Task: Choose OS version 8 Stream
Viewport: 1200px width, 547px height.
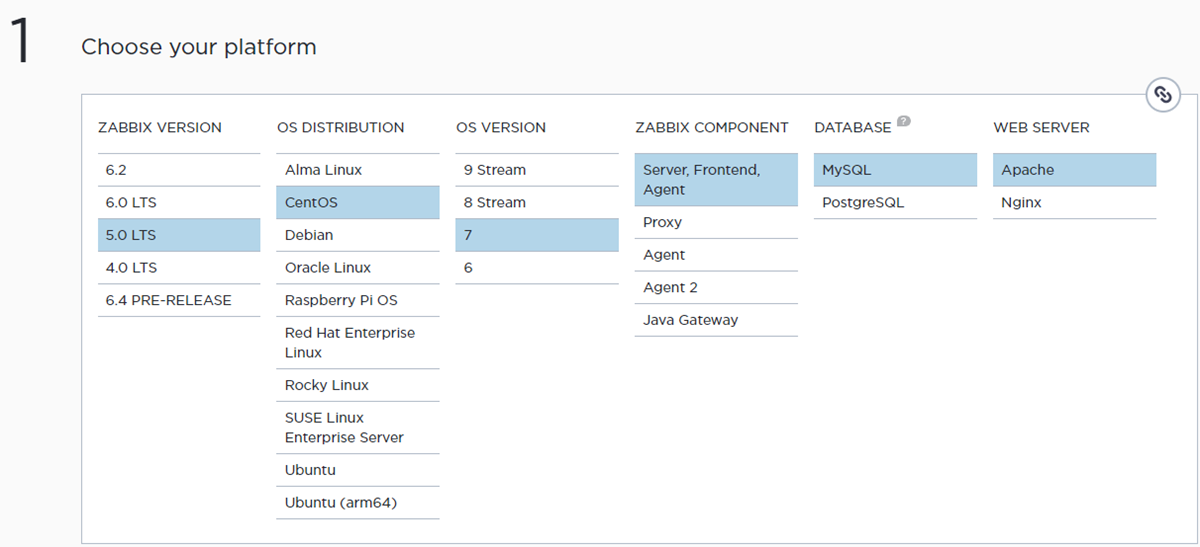Action: tap(537, 203)
